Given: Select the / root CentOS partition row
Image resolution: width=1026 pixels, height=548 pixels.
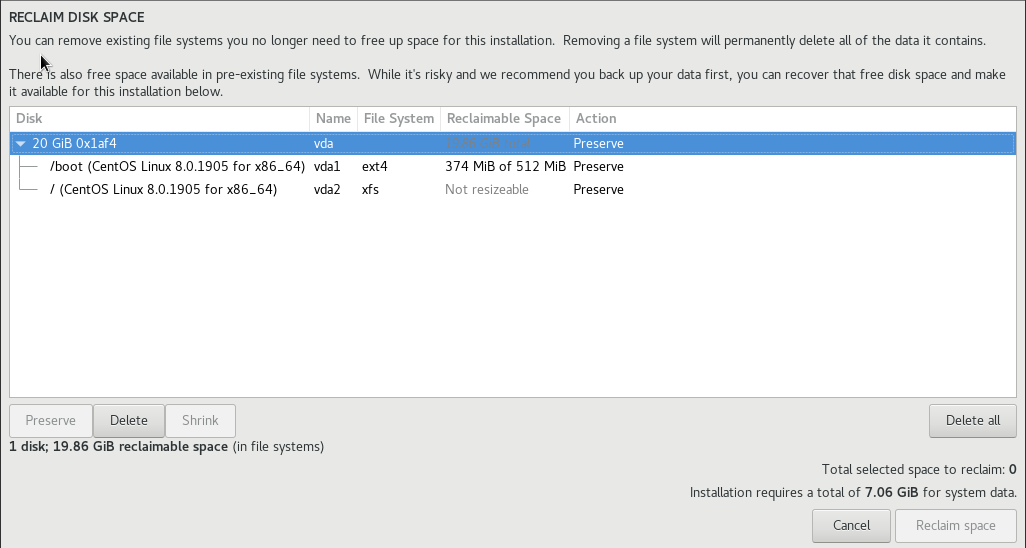Looking at the screenshot, I should 163,189.
